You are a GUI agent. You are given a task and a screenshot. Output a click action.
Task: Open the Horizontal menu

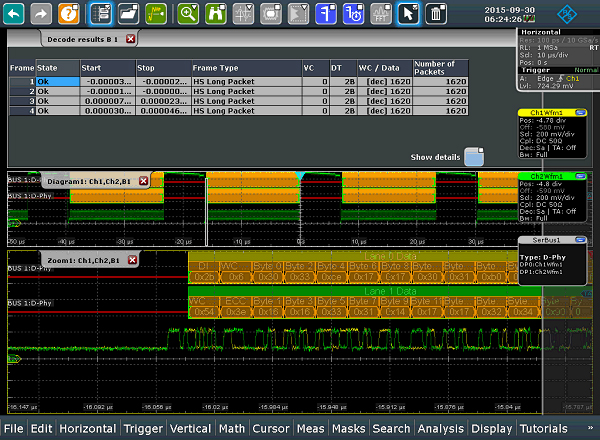(88, 429)
